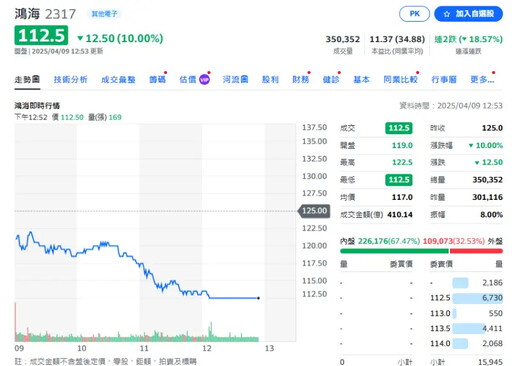Click the 其他電子 category tag
This screenshot has width=512, height=366.
click(x=104, y=14)
